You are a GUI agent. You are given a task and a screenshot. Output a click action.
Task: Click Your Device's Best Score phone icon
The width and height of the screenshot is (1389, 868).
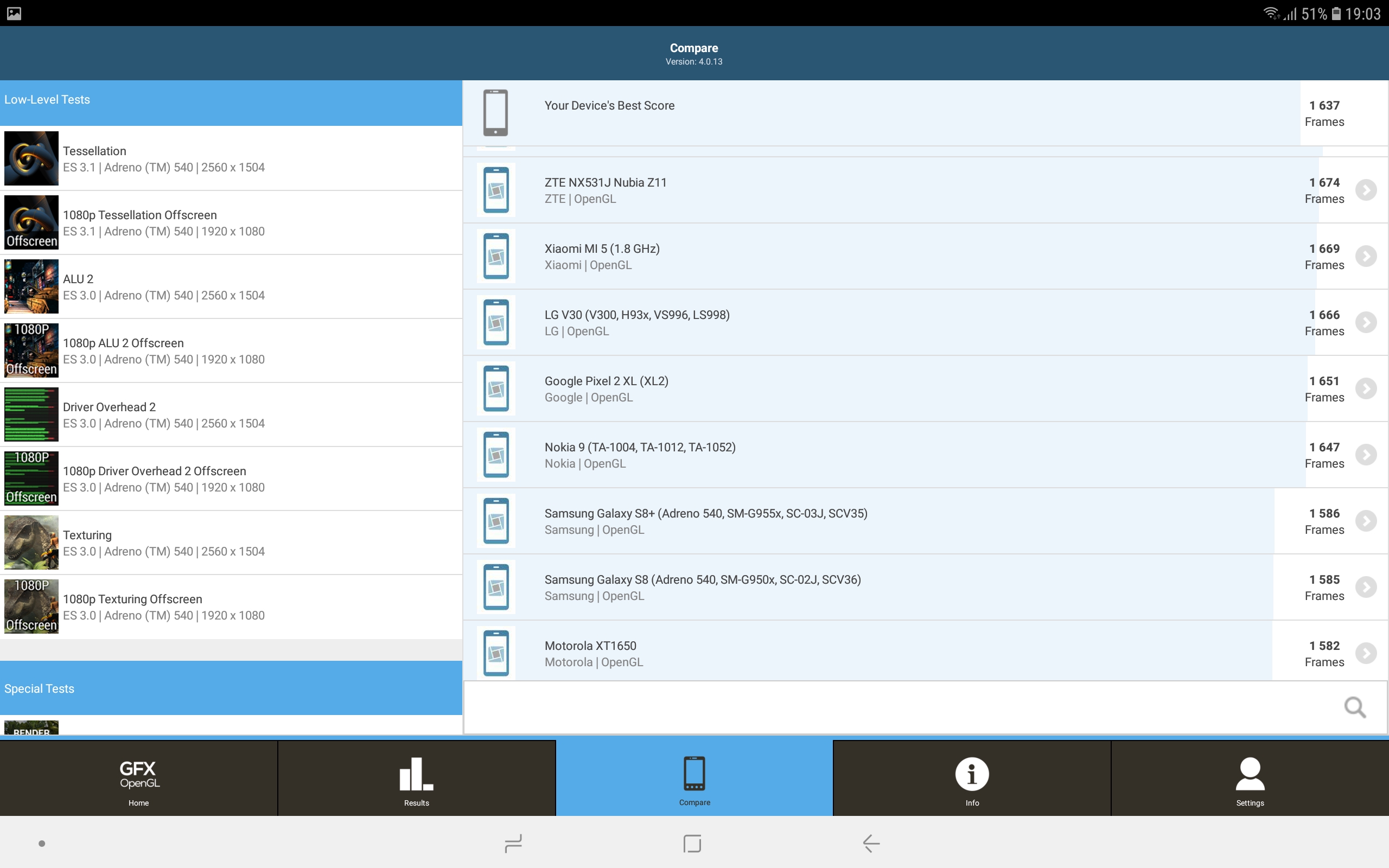pos(495,112)
